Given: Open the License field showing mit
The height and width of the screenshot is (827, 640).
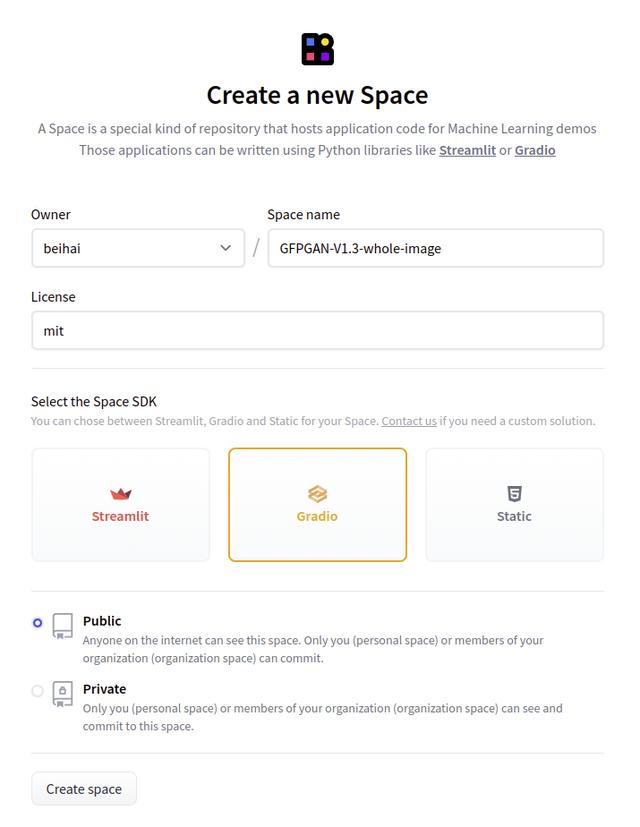Looking at the screenshot, I should click(x=317, y=330).
